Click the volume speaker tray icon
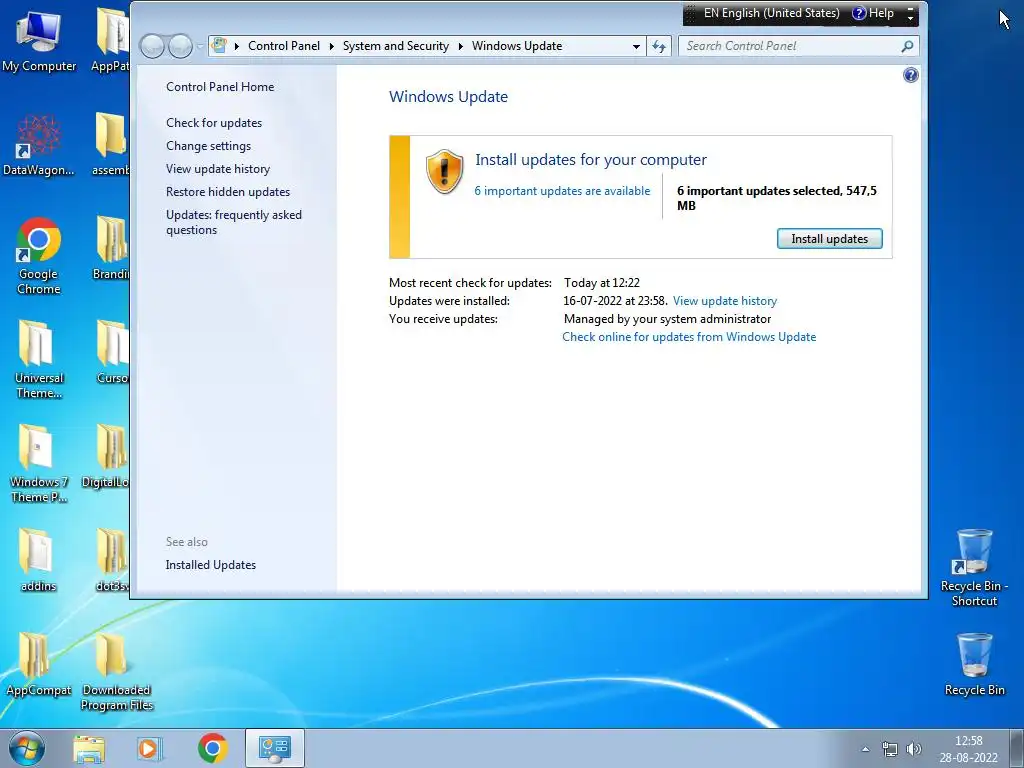 914,749
